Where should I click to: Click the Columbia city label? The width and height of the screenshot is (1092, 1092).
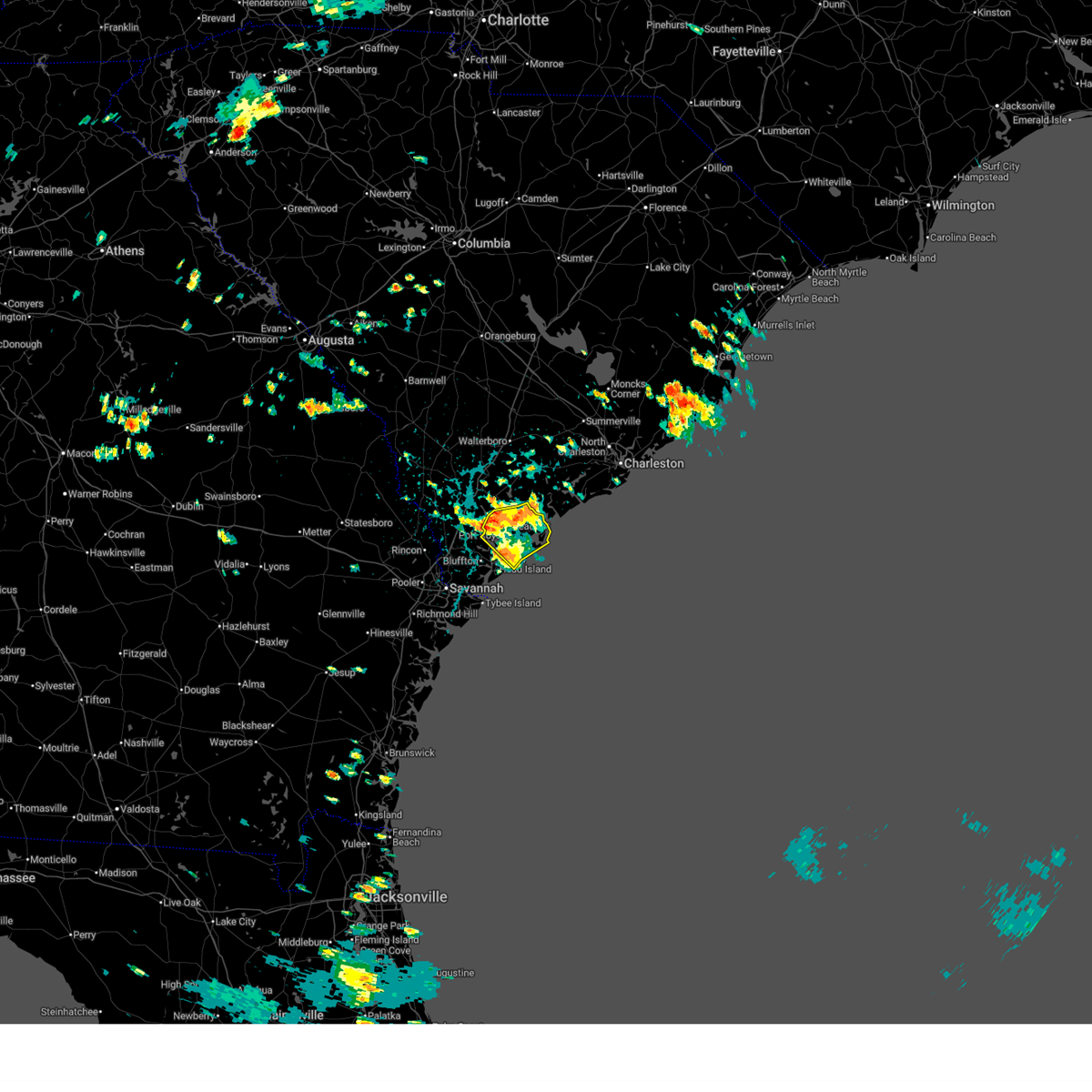[x=484, y=244]
